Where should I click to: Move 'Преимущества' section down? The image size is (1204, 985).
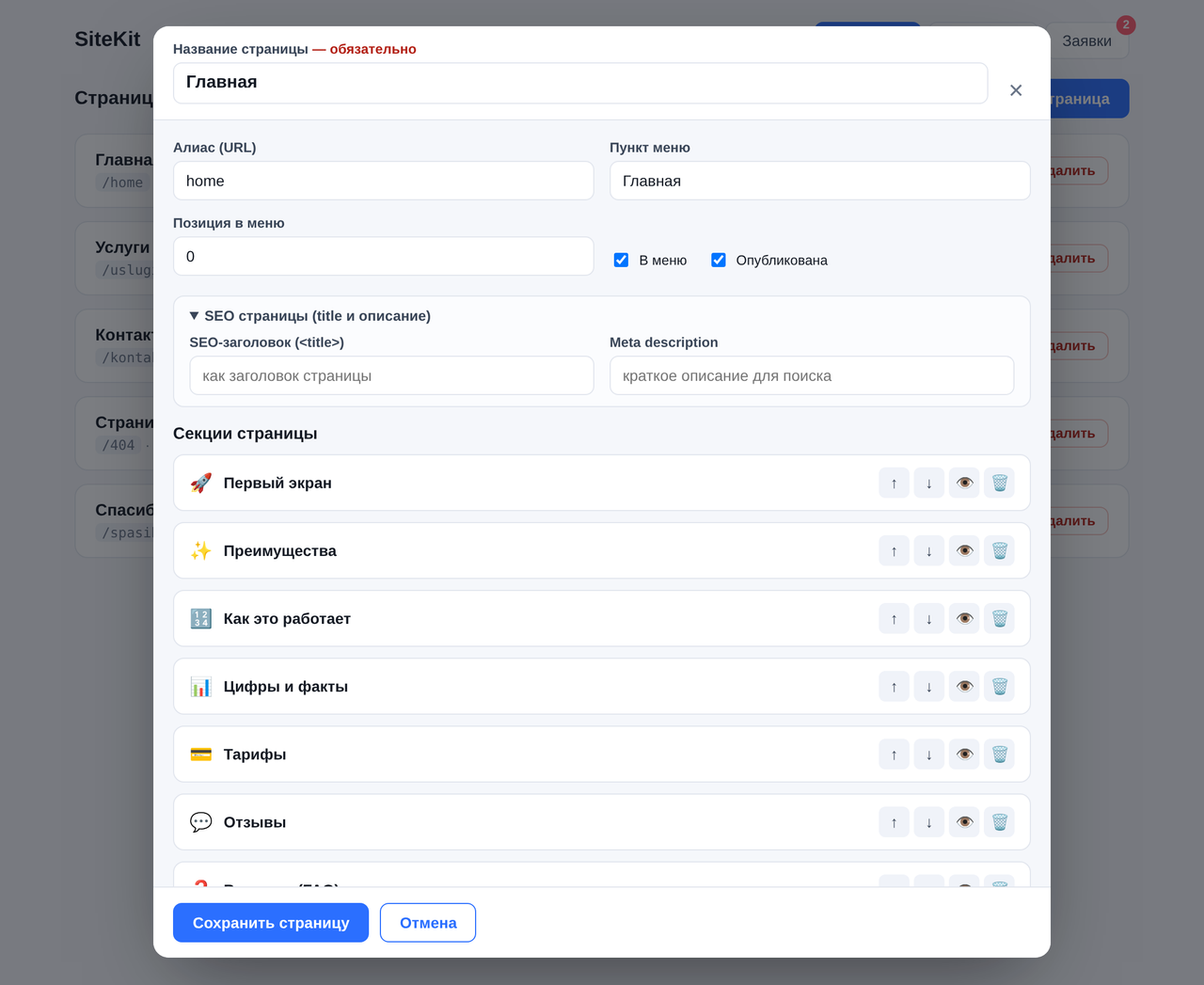(x=929, y=550)
